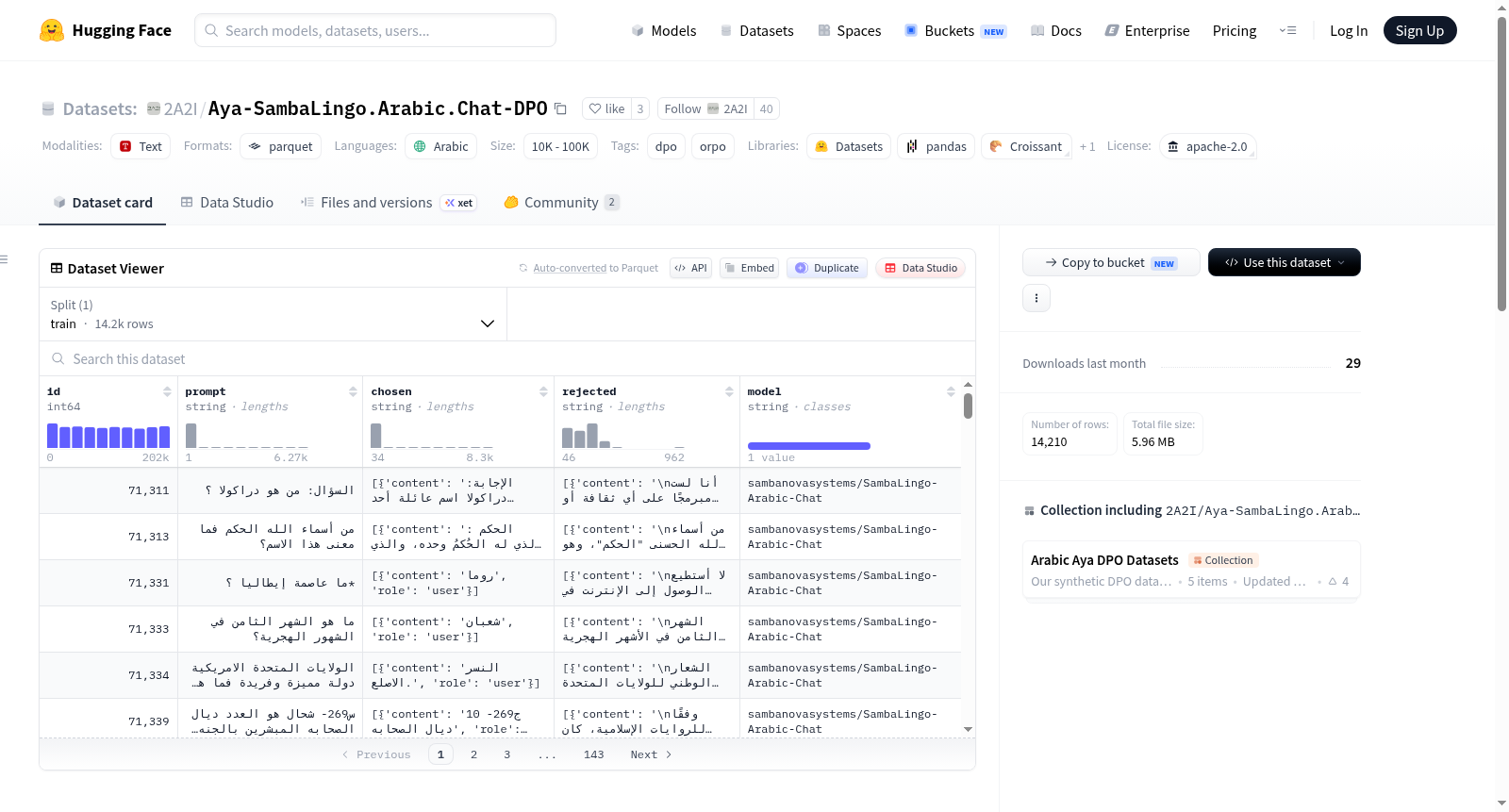Screen dimensions: 1509x812
Task: Open the apache-2.0 license tag
Action: pos(1207,146)
